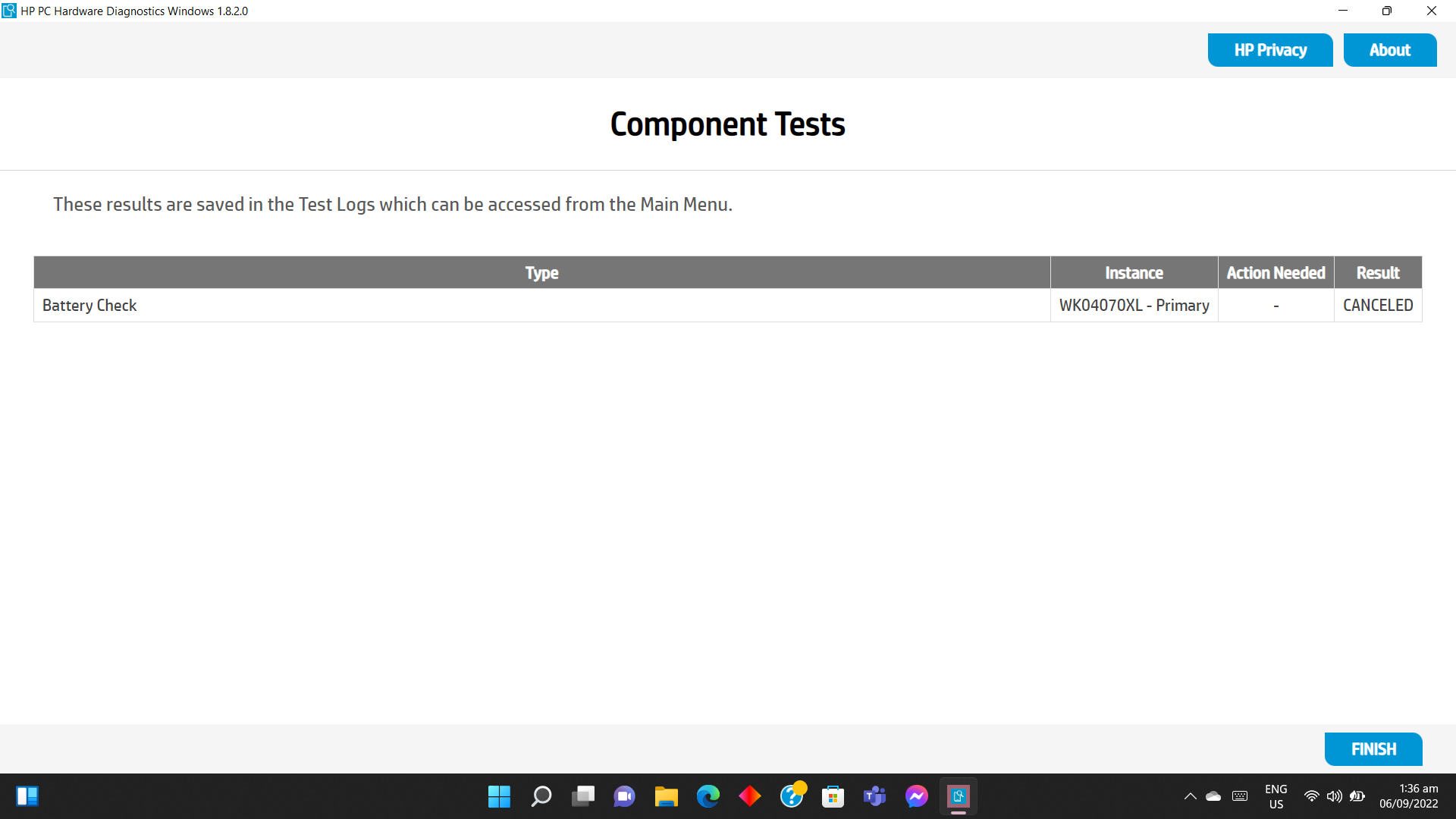Open the touch keyboard from the system tray

coord(1241,796)
